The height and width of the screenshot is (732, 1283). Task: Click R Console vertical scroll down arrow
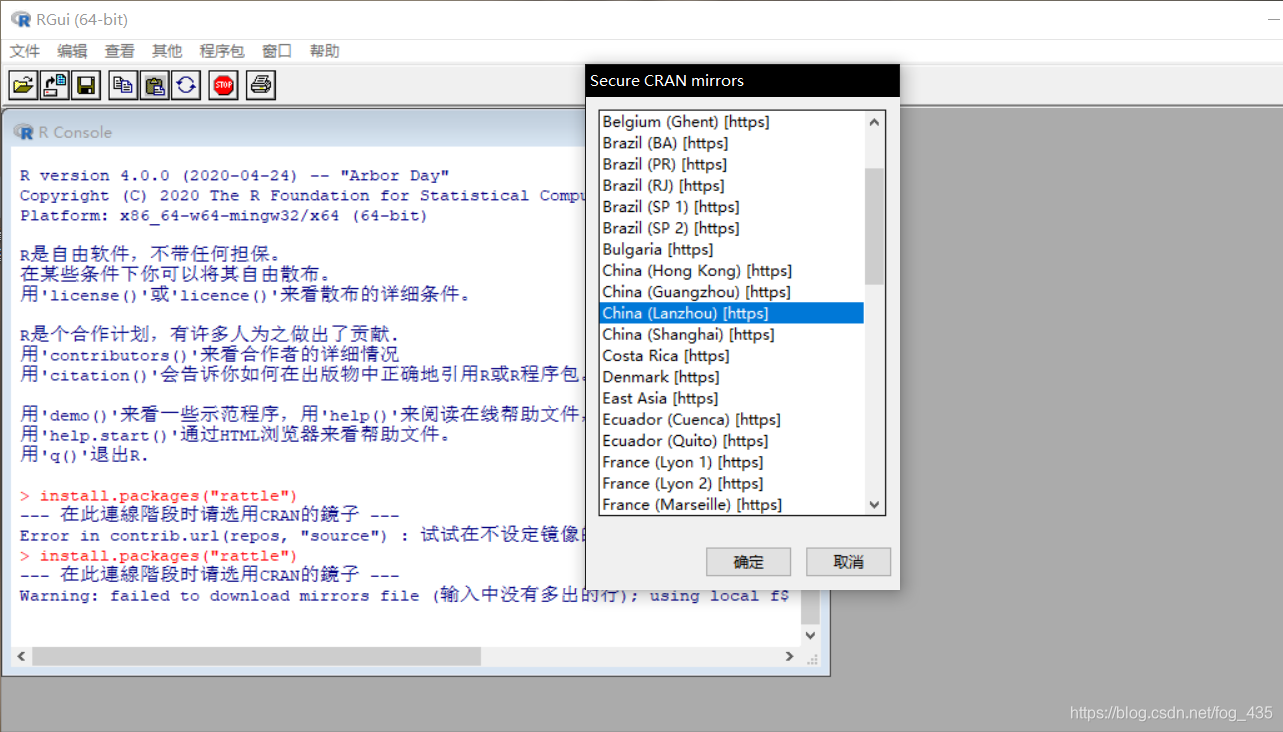click(x=810, y=635)
